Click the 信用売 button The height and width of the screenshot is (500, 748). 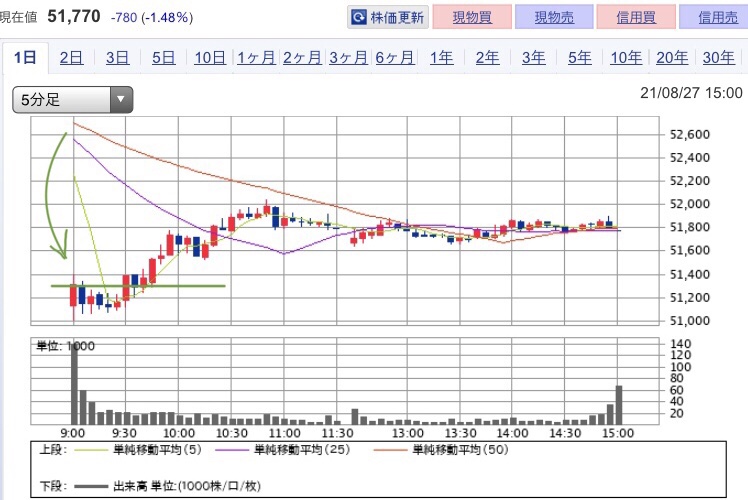click(715, 17)
